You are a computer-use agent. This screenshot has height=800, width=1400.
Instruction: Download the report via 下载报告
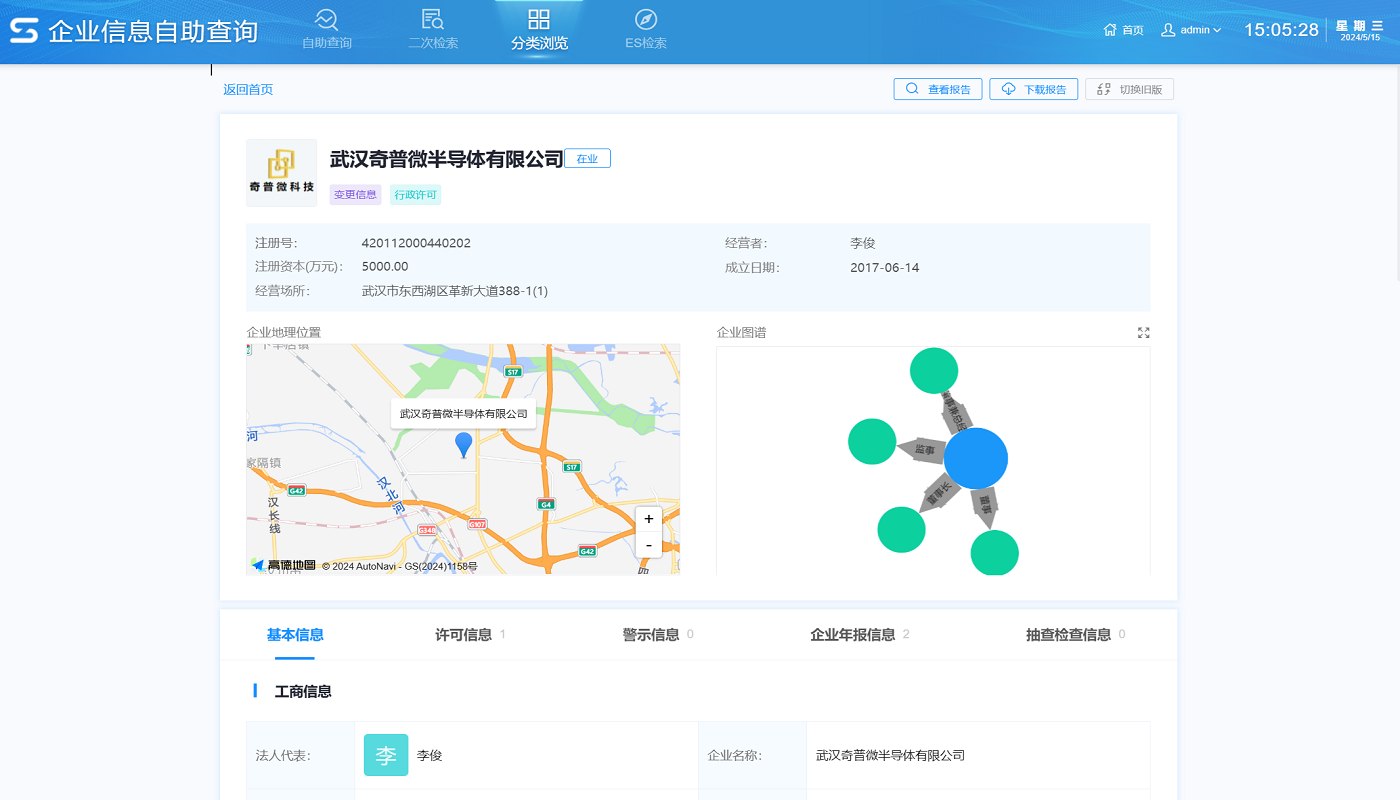click(1033, 89)
